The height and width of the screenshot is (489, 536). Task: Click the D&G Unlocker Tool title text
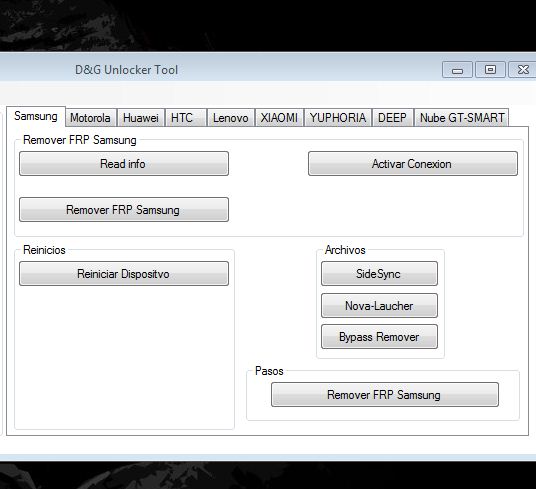pyautogui.click(x=126, y=70)
